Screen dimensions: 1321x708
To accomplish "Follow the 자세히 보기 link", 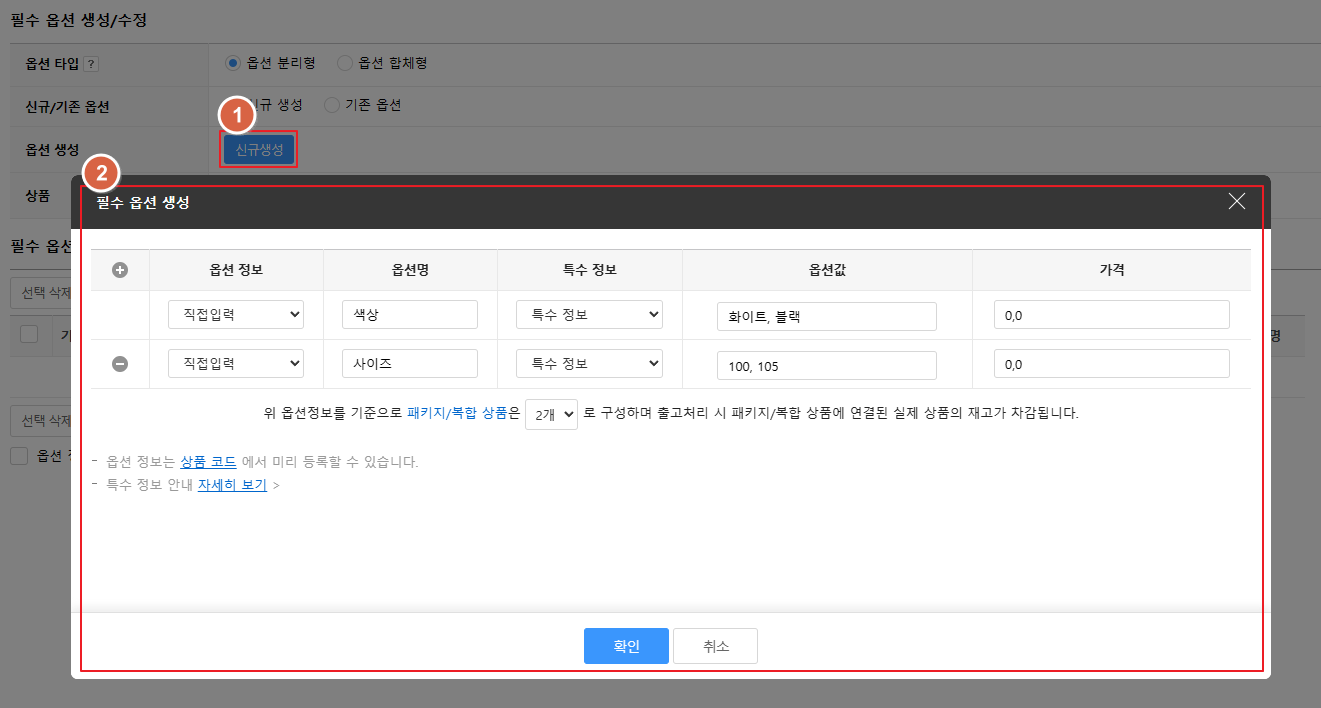I will 232,485.
